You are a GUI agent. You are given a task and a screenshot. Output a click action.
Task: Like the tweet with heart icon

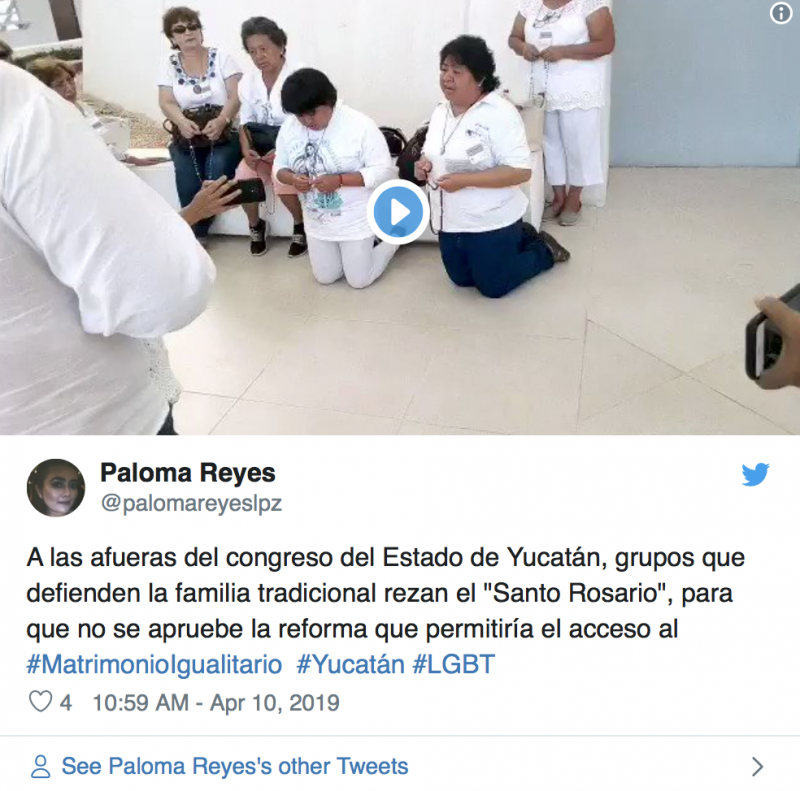click(x=40, y=702)
